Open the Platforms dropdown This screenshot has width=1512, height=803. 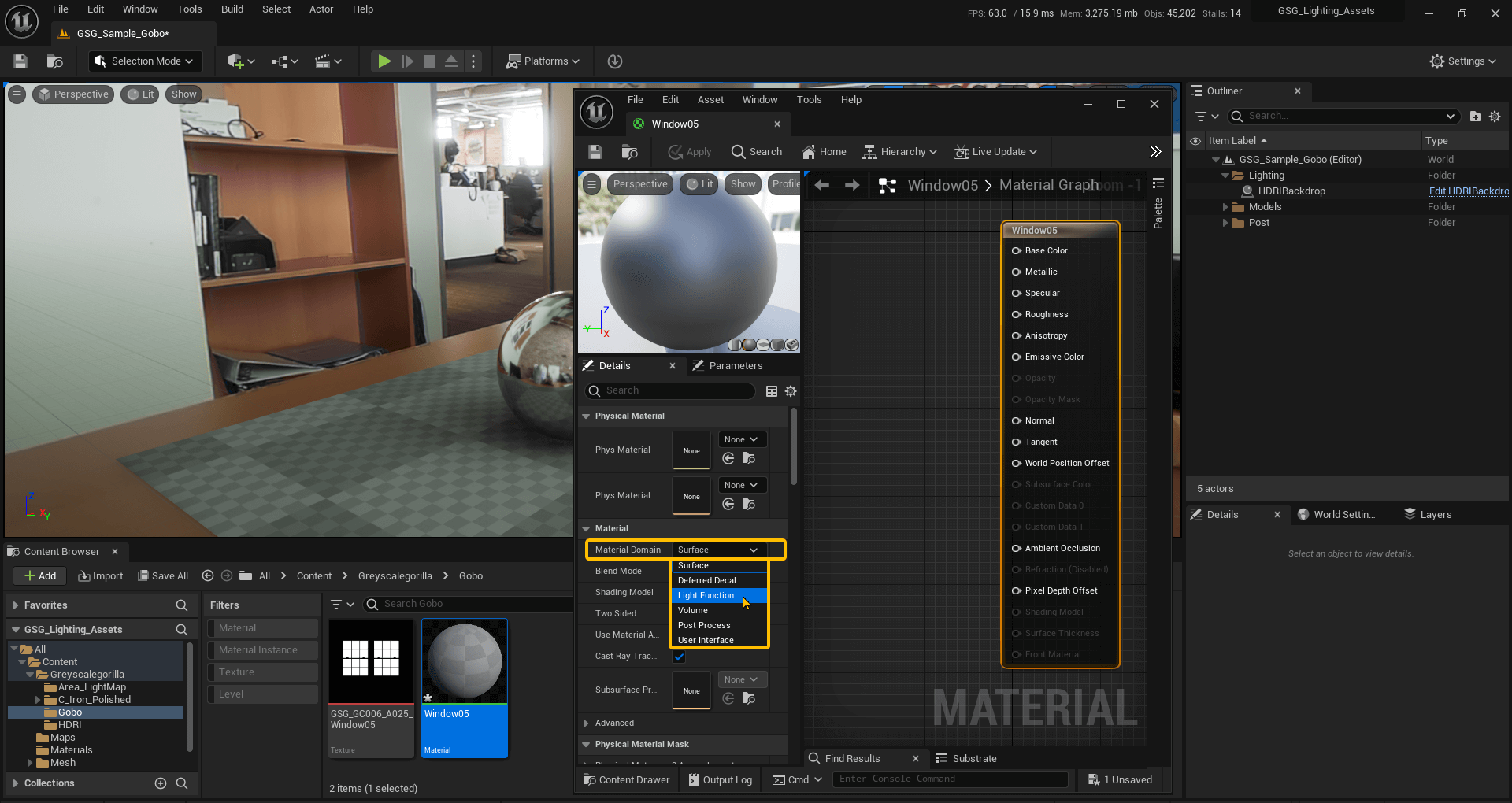point(543,61)
